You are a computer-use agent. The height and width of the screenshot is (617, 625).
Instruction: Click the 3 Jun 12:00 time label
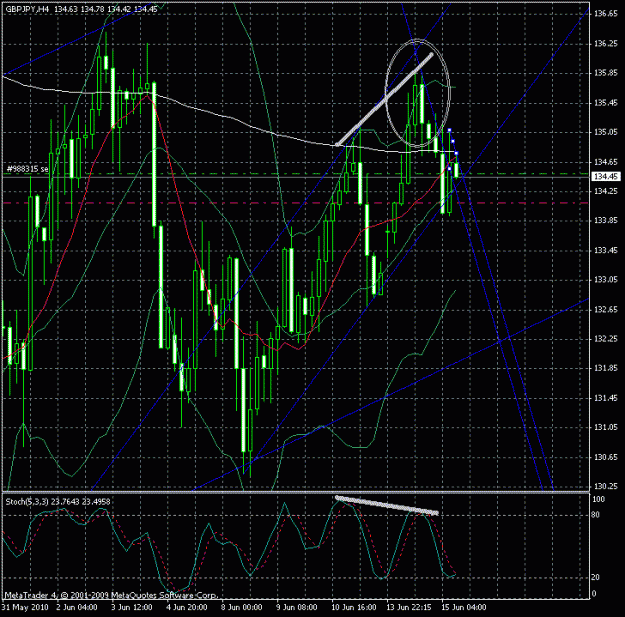[x=132, y=607]
